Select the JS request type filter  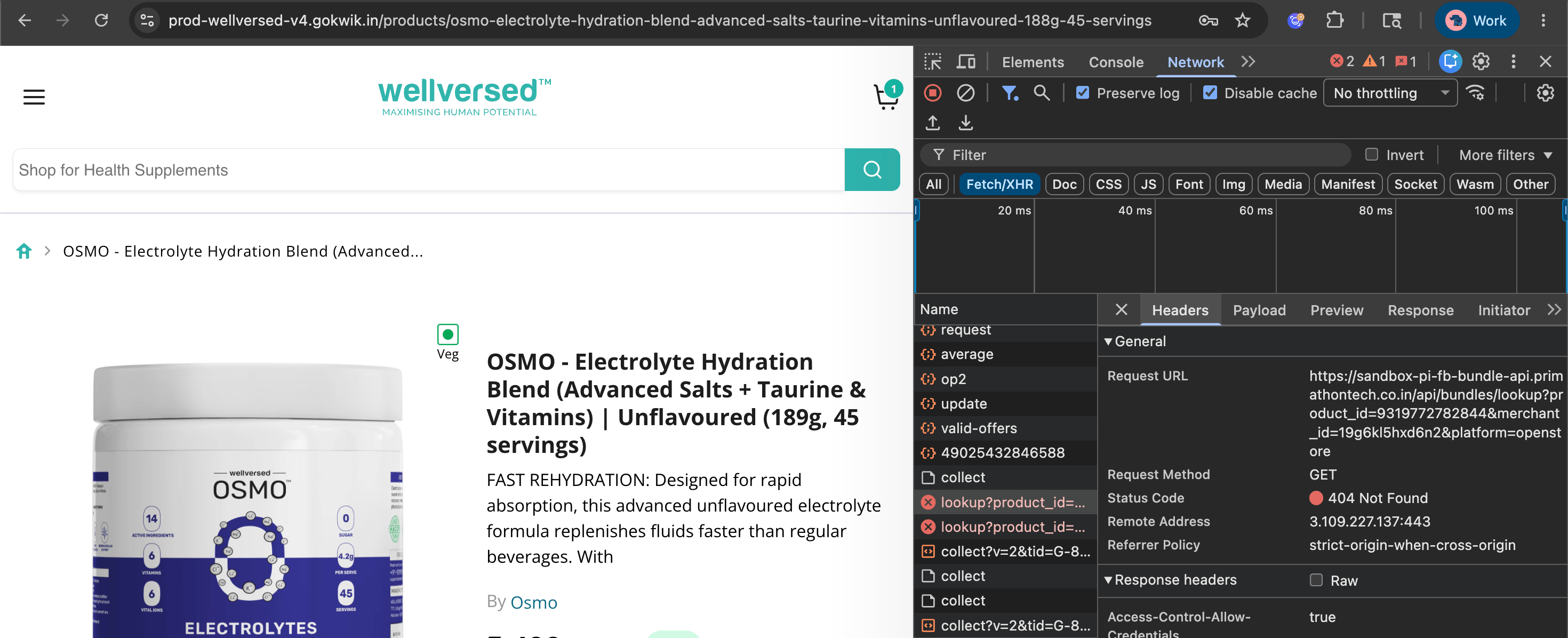(1148, 185)
